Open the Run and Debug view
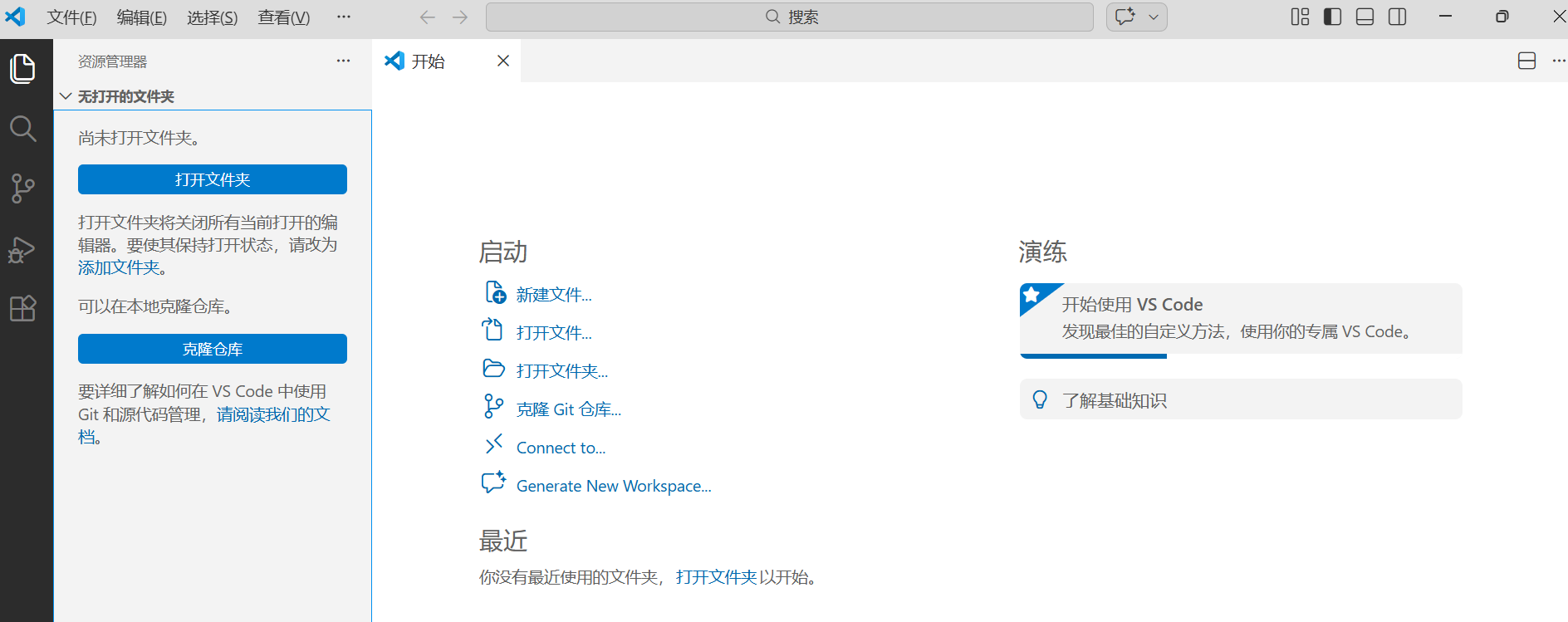Viewport: 1568px width, 622px height. [x=22, y=249]
